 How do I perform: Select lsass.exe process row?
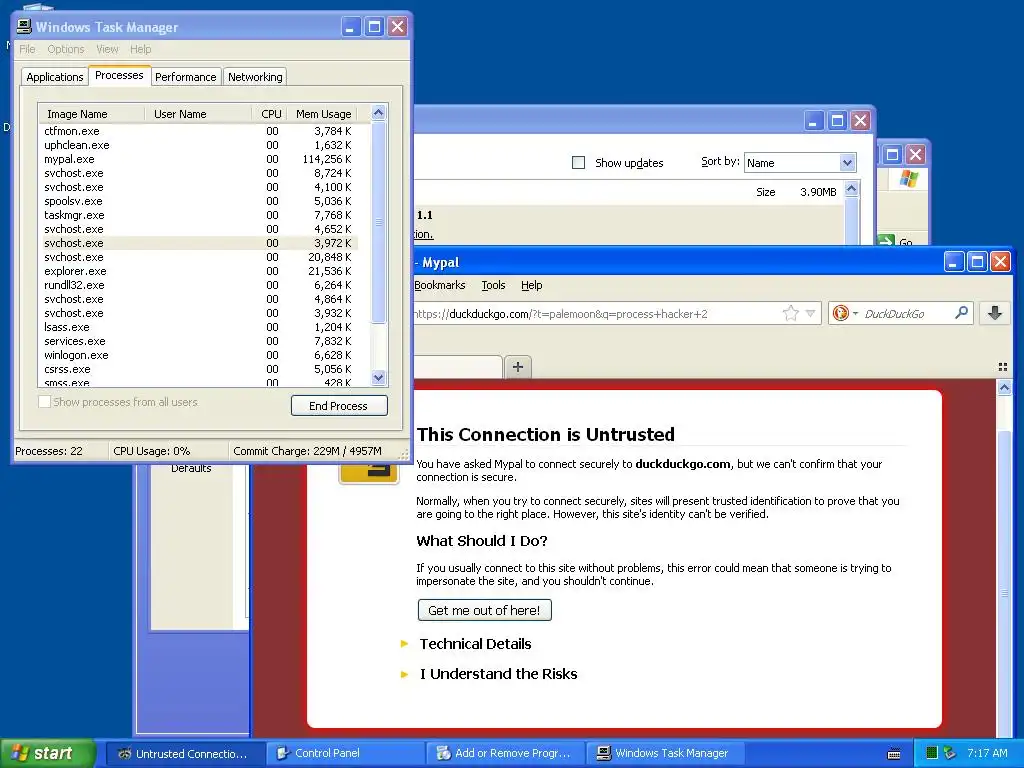pyautogui.click(x=198, y=327)
